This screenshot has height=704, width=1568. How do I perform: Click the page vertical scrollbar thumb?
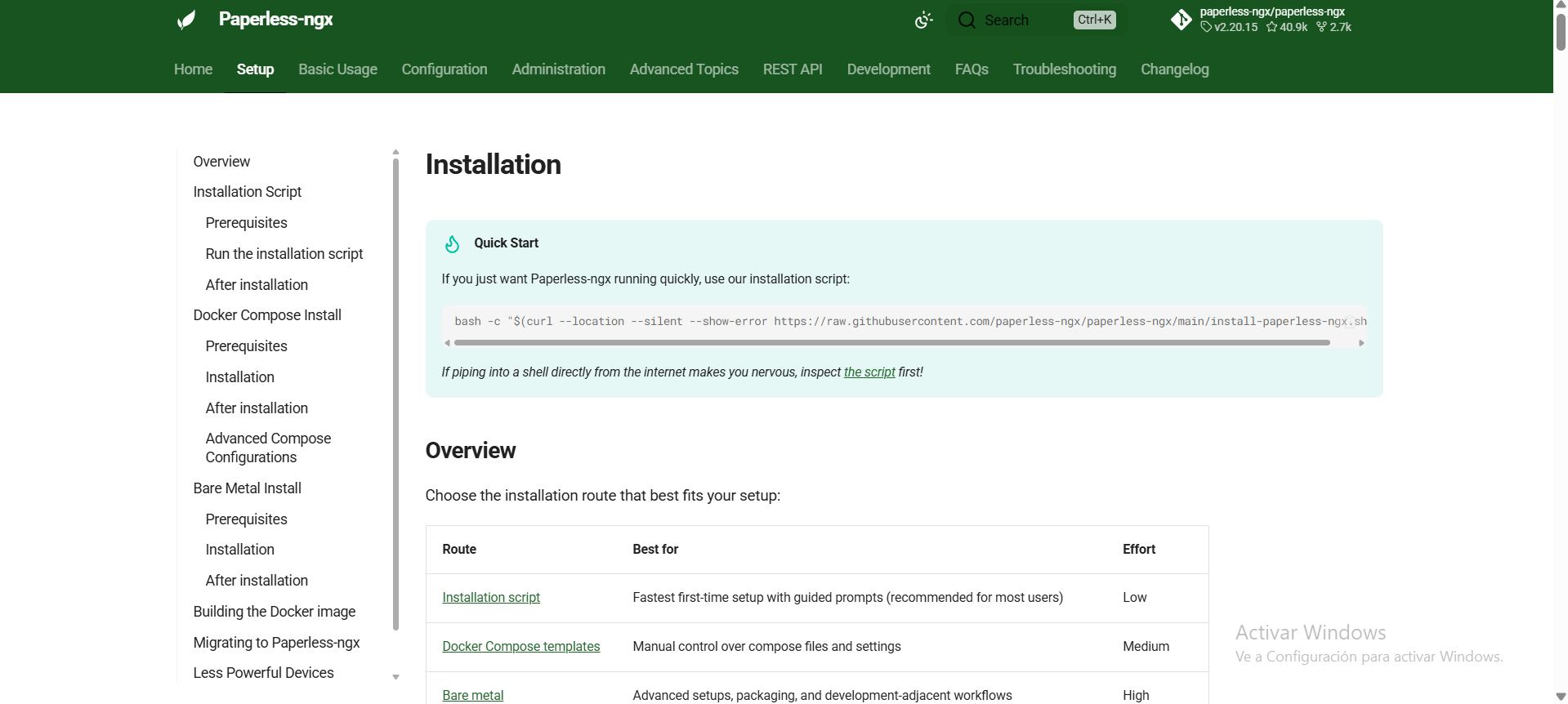[1561, 33]
